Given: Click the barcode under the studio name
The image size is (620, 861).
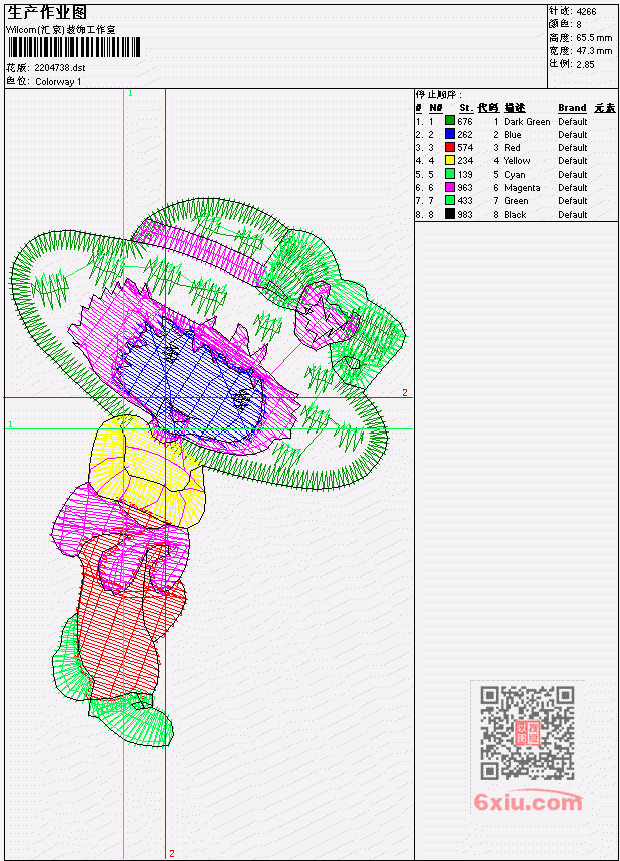Looking at the screenshot, I should pos(74,48).
